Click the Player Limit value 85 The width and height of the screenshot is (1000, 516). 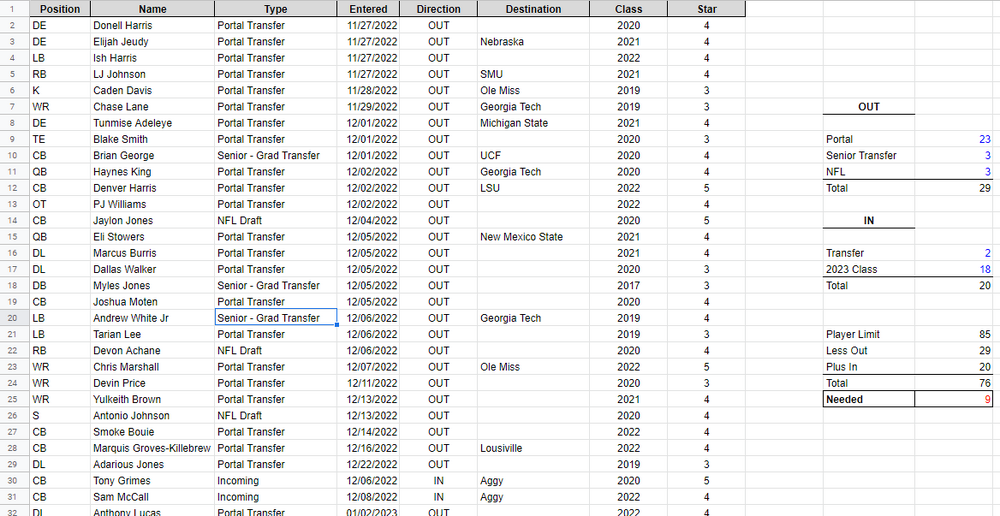point(955,334)
